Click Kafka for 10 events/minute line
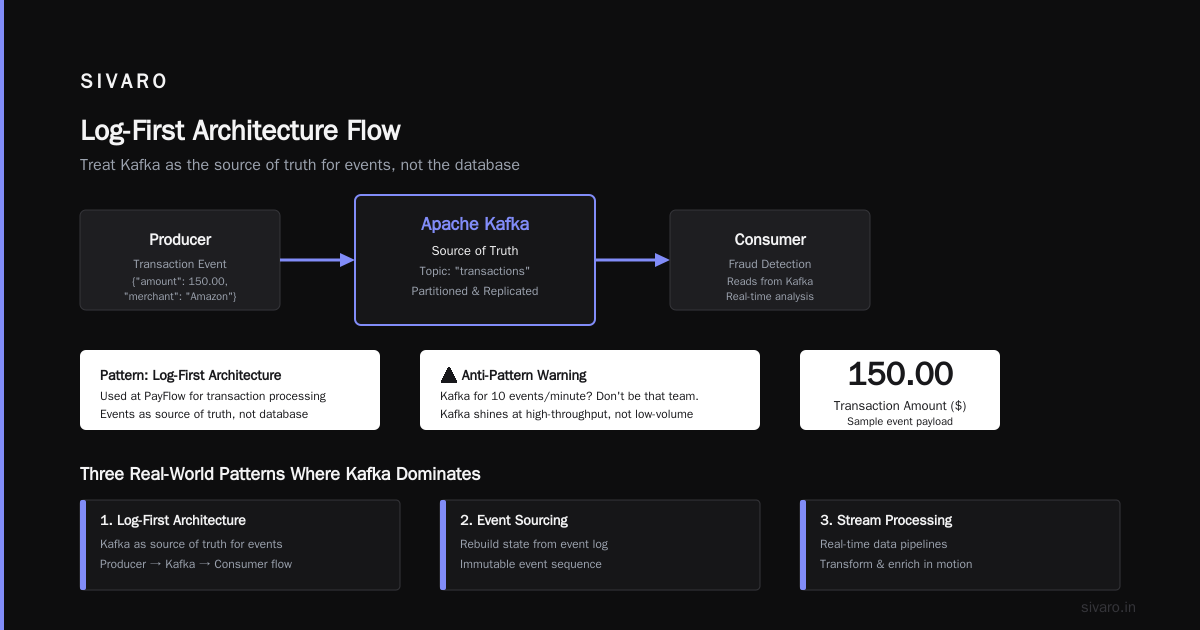 (x=569, y=396)
